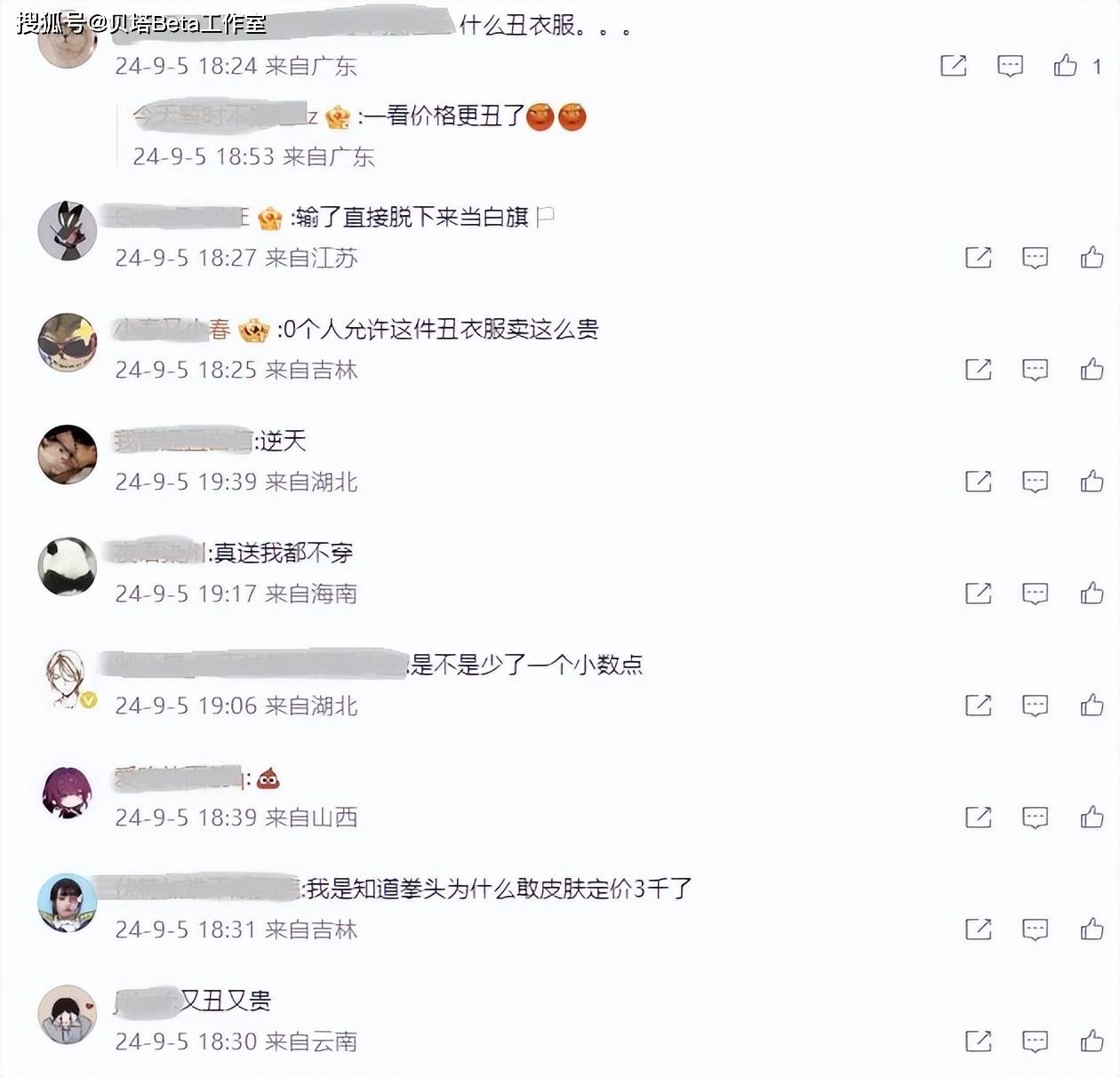1120x1077 pixels.
Task: Reply to the '又丑又贵' comment
Action: pyautogui.click(x=1035, y=1041)
